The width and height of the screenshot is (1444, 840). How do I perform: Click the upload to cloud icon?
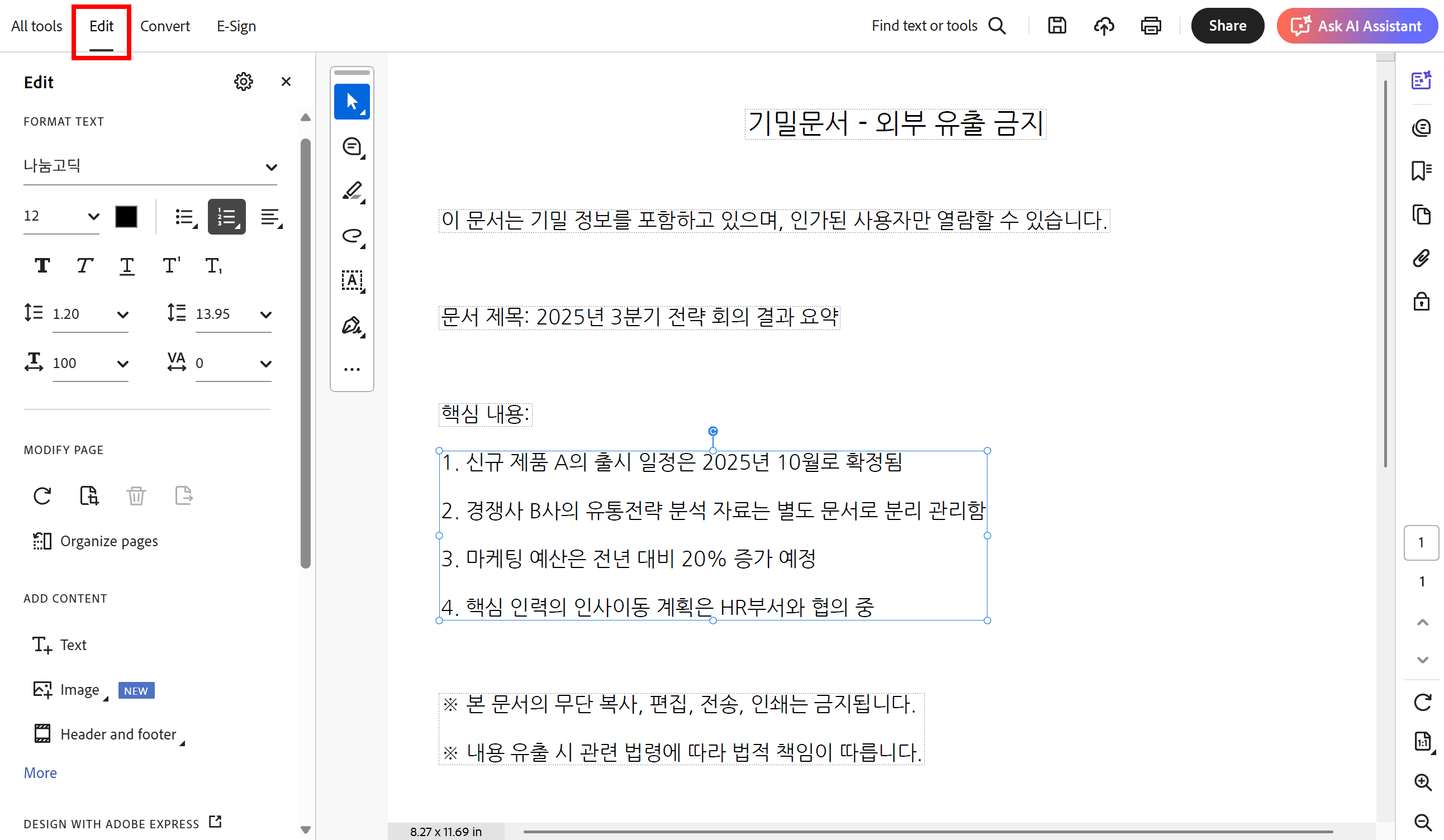tap(1104, 26)
